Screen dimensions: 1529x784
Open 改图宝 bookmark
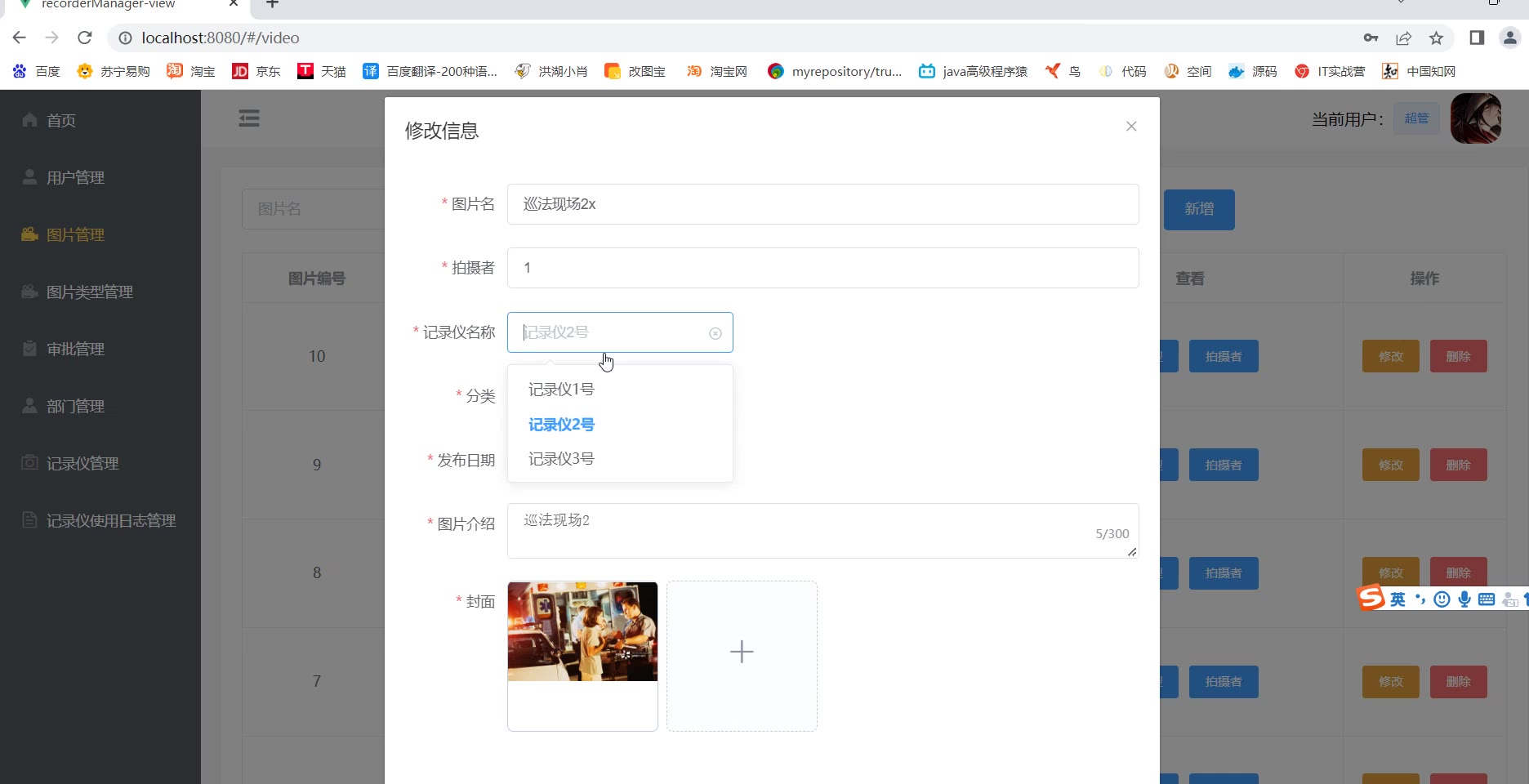tap(635, 71)
